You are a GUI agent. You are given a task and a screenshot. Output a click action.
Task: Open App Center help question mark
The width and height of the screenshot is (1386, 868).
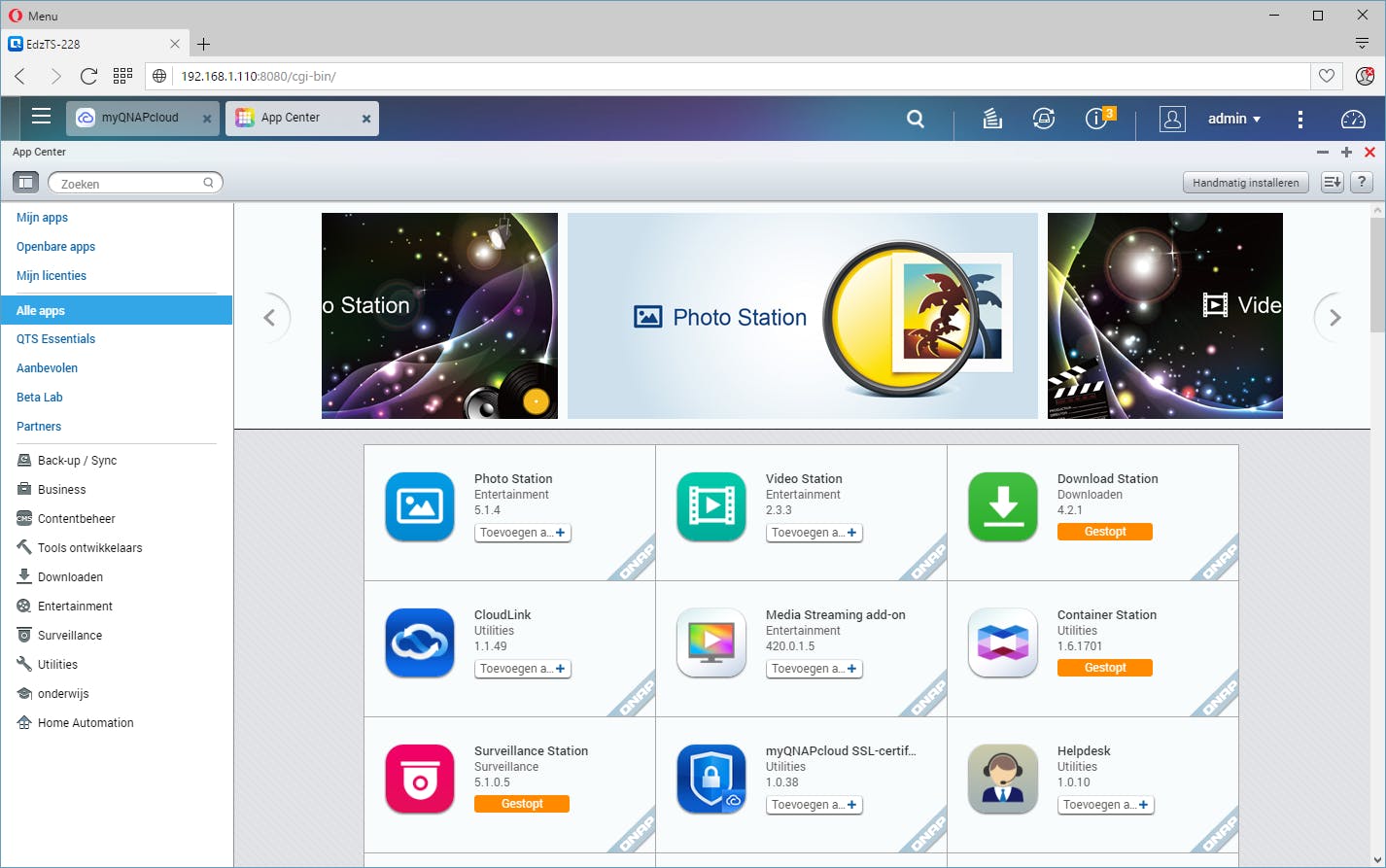click(x=1362, y=182)
